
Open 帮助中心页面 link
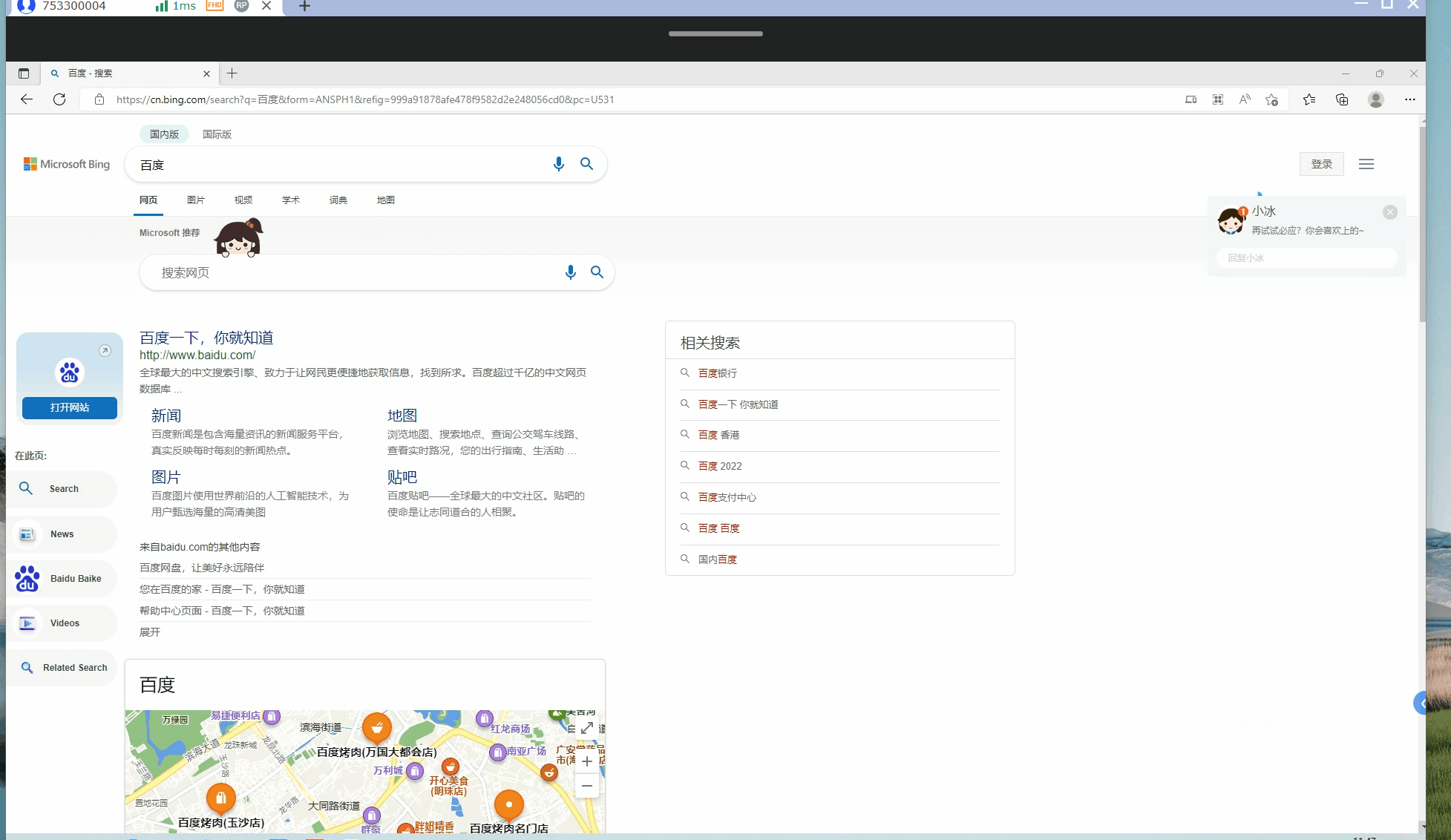tap(222, 611)
